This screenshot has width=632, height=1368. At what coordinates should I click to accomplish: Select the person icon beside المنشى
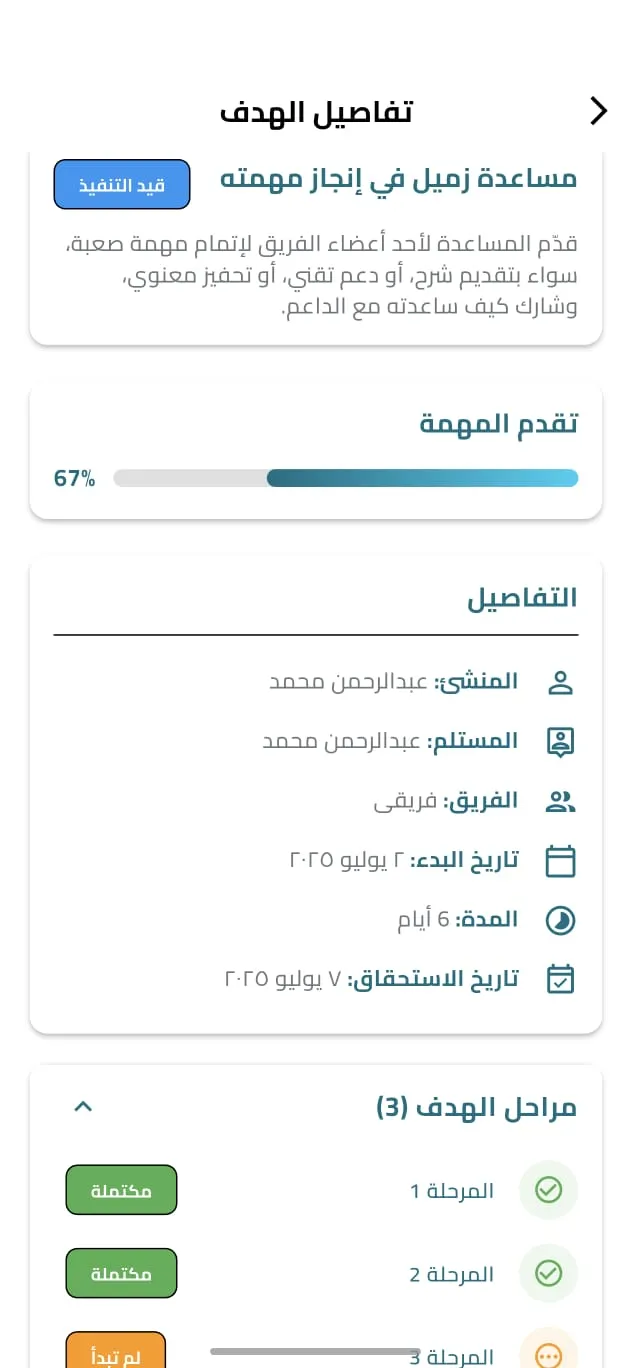point(561,681)
